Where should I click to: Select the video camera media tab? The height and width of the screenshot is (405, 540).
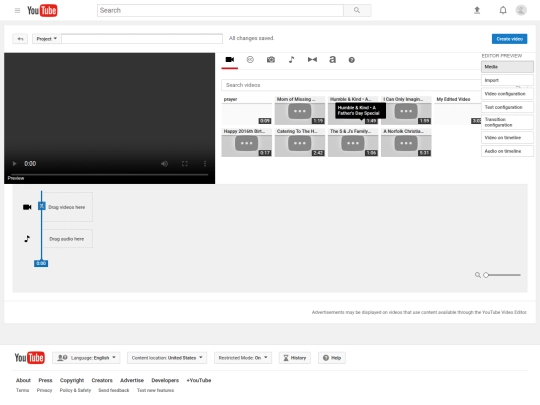(230, 60)
